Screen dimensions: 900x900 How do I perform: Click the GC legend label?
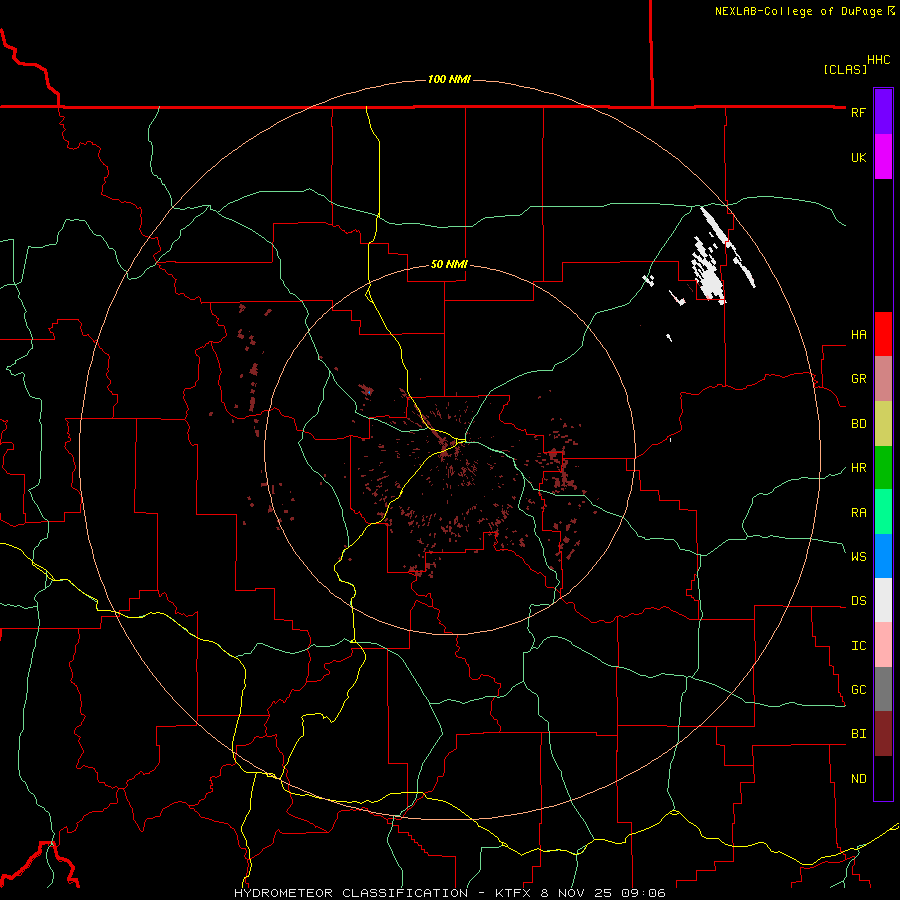858,690
